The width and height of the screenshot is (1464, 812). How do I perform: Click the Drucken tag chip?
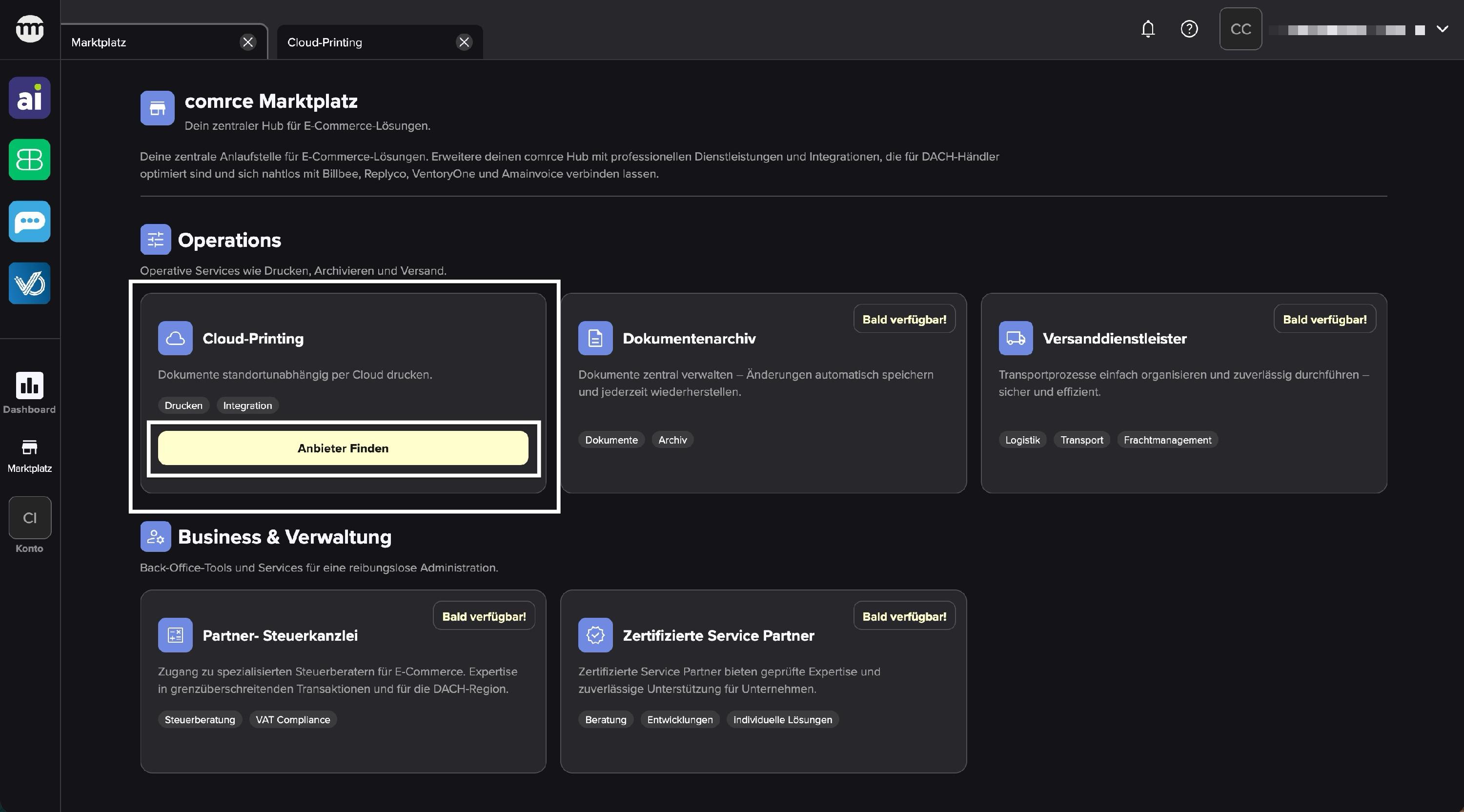(183, 406)
